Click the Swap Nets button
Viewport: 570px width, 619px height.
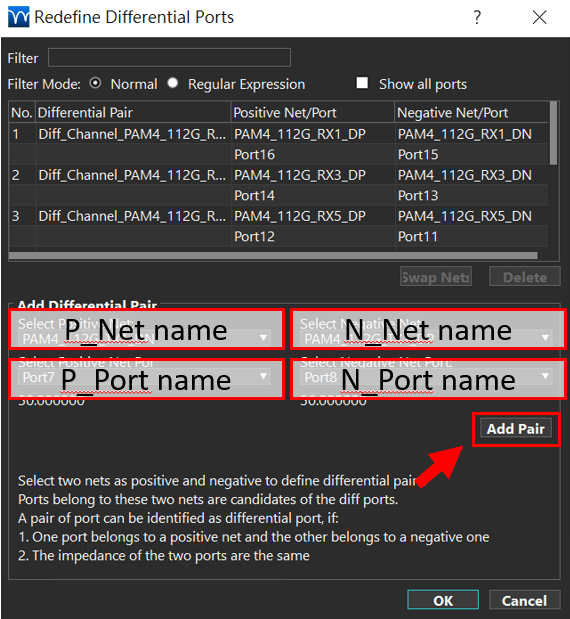click(x=436, y=277)
